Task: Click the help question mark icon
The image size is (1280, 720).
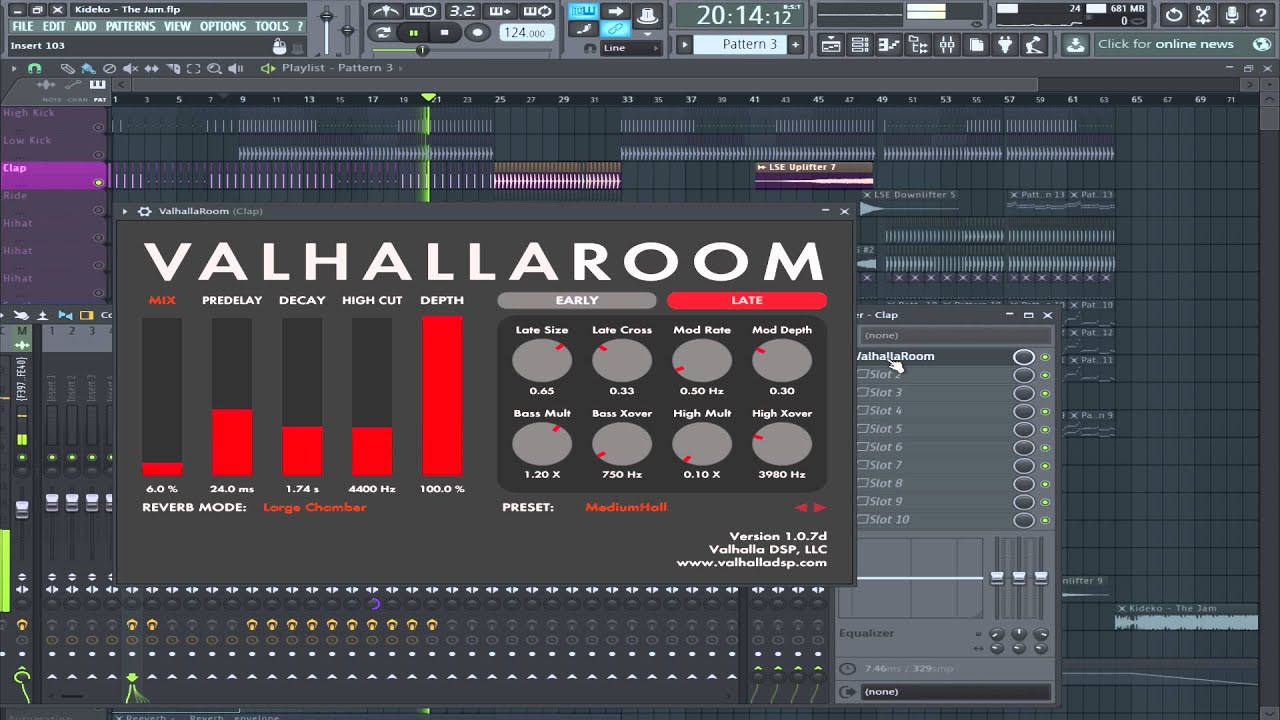Action: [x=1261, y=15]
